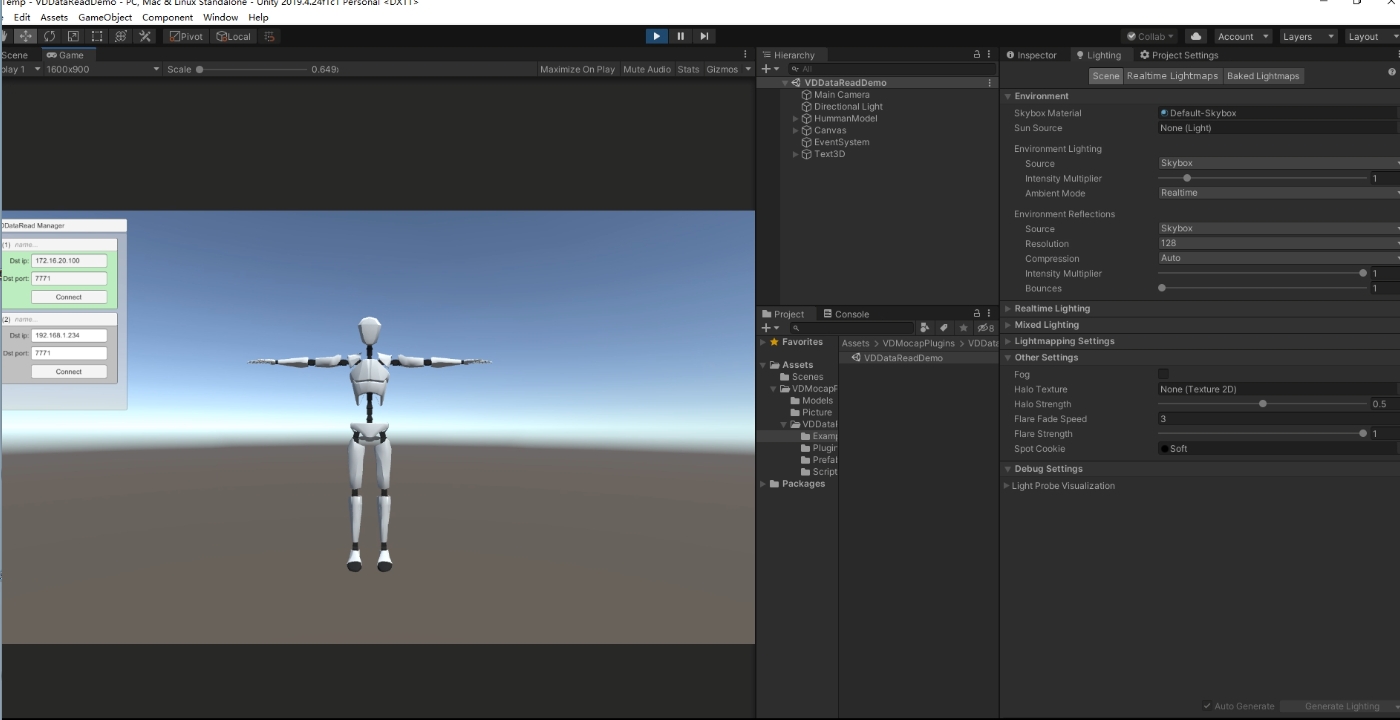Open the VDDataReadDemo scene options menu
This screenshot has width=1400, height=720.
click(990, 83)
